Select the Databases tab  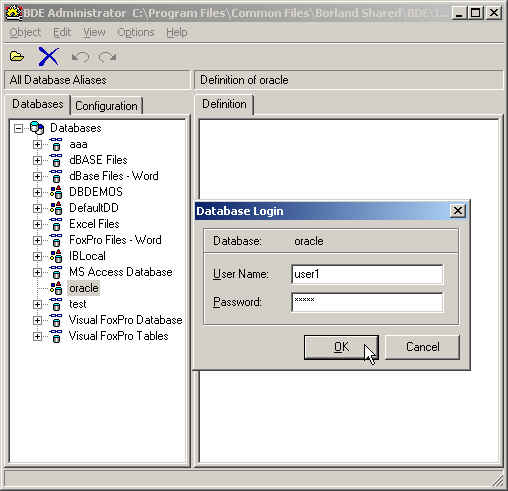tap(37, 104)
